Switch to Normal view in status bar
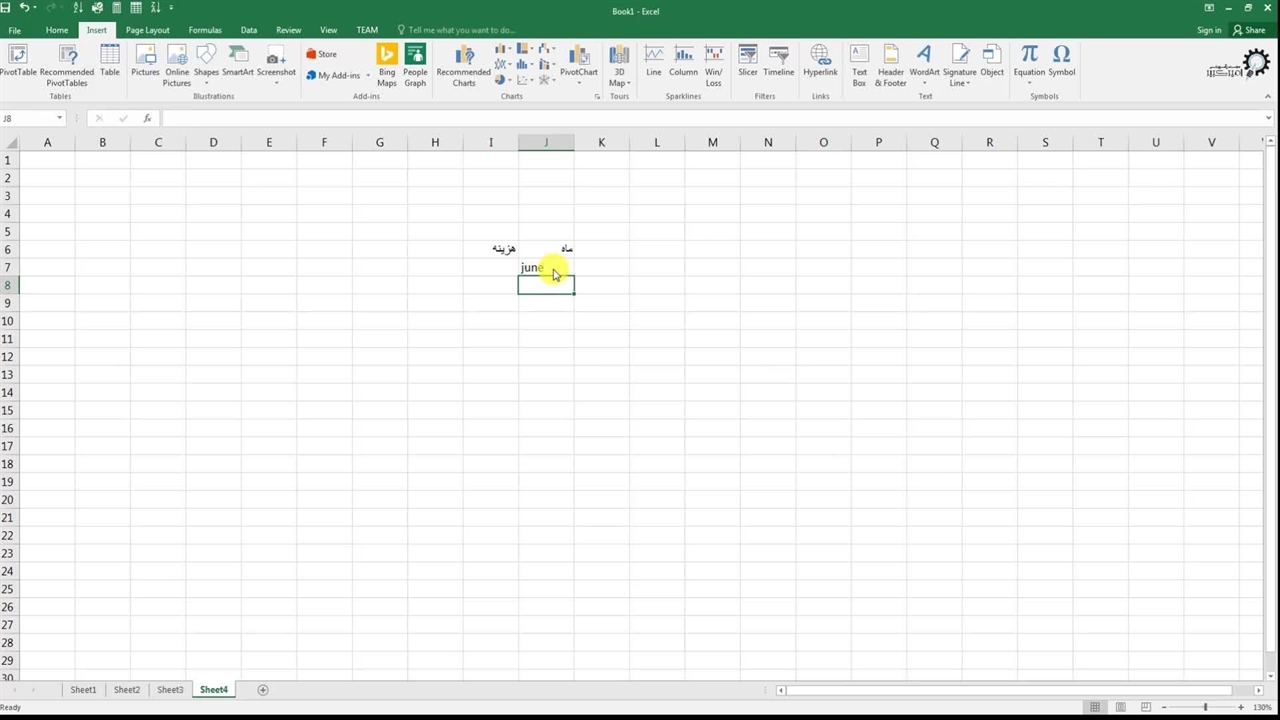The width and height of the screenshot is (1280, 720). 1095,707
